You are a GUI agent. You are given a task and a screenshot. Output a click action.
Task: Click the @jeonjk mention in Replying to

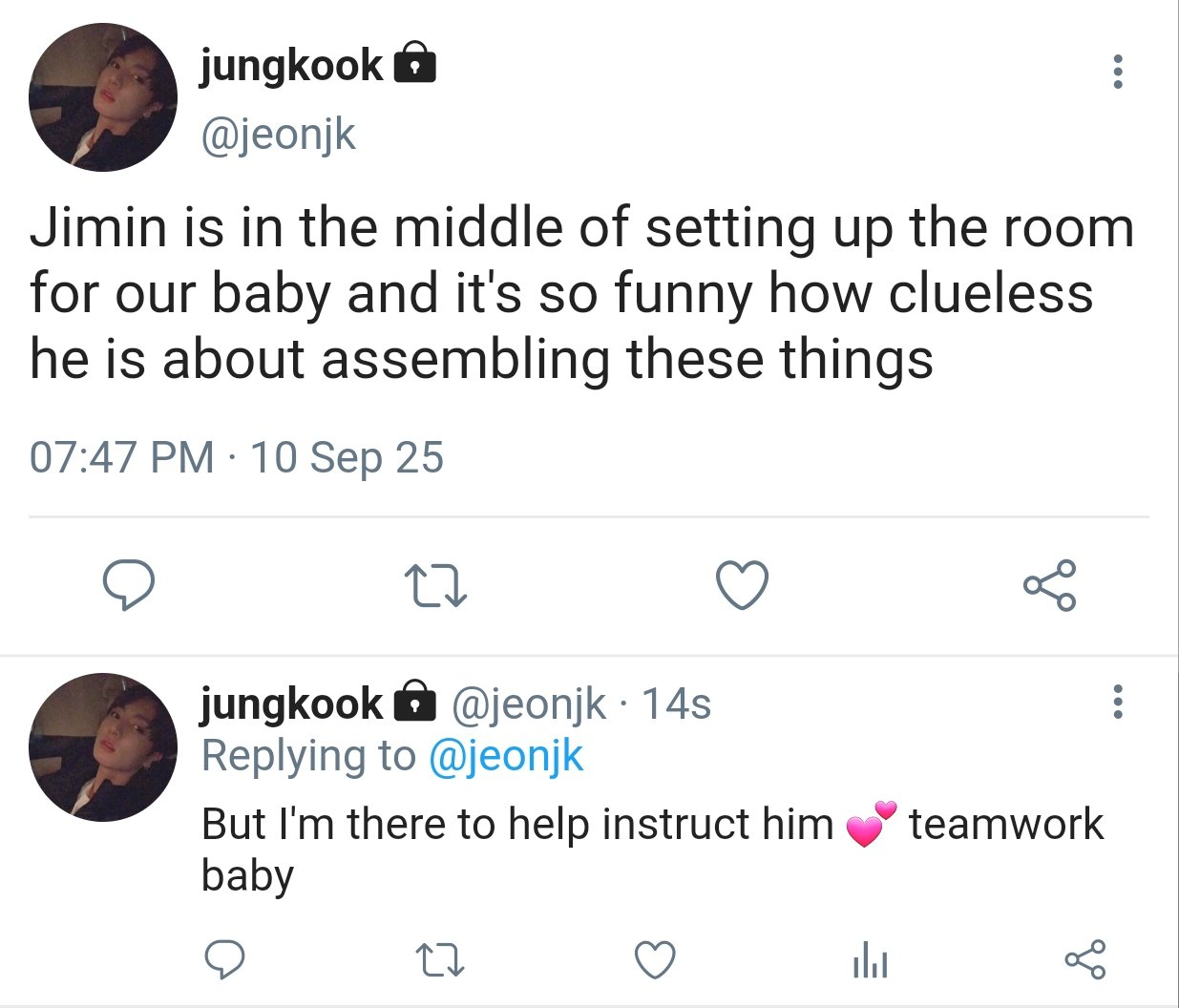tap(505, 756)
